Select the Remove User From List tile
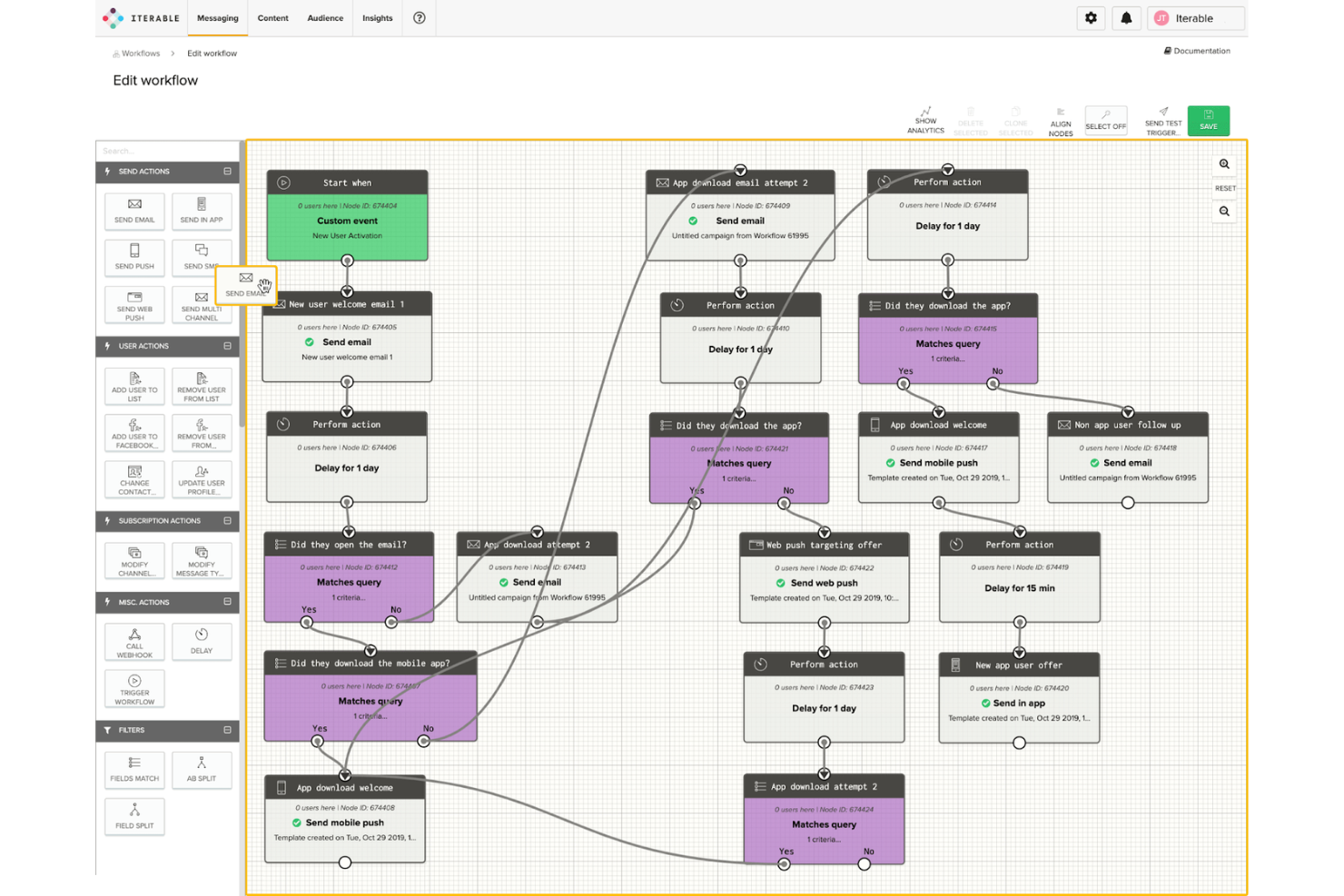The width and height of the screenshot is (1344, 896). pyautogui.click(x=202, y=387)
